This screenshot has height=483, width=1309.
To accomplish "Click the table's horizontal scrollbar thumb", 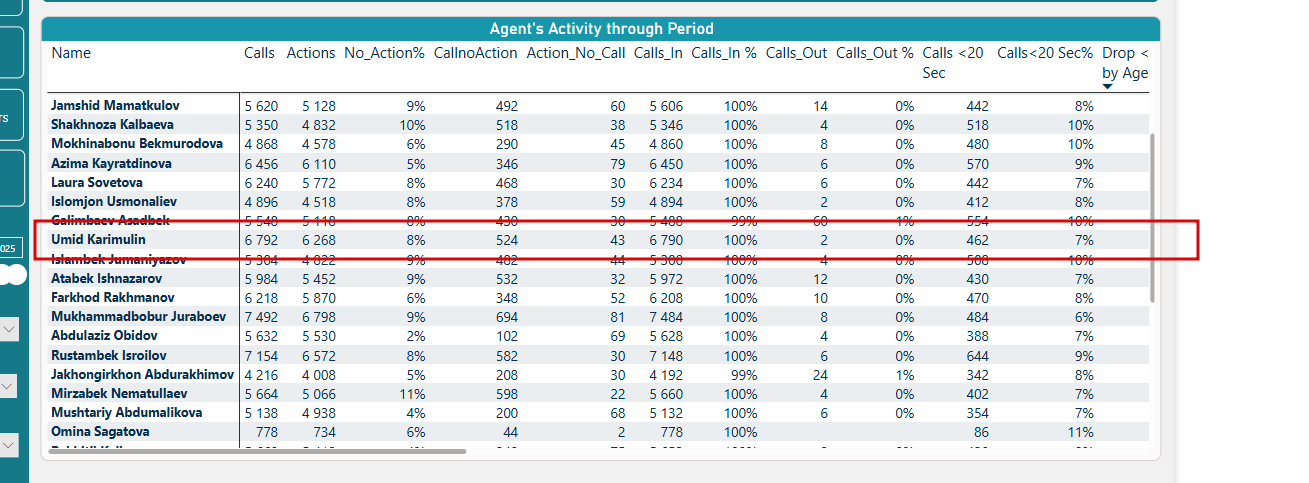I will click(x=256, y=452).
